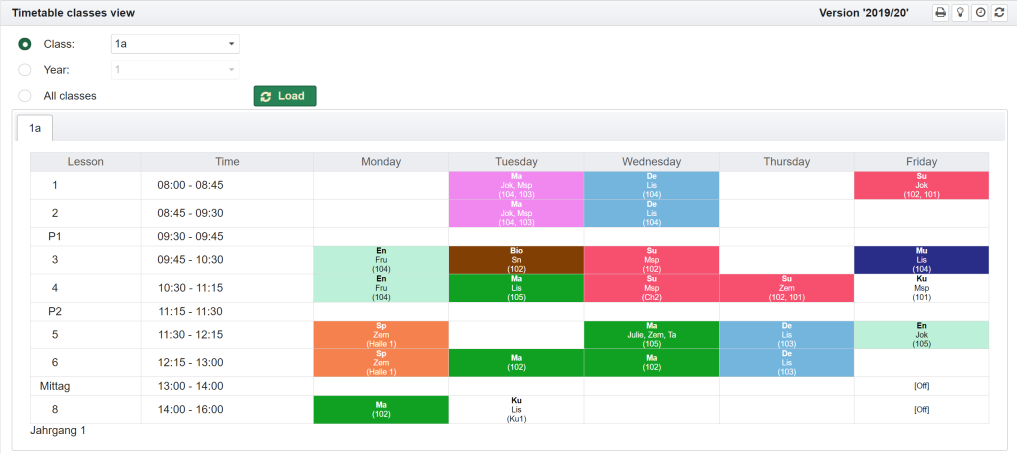Open the Ku lesson in room Ku1
1017x454 pixels.
516,409
